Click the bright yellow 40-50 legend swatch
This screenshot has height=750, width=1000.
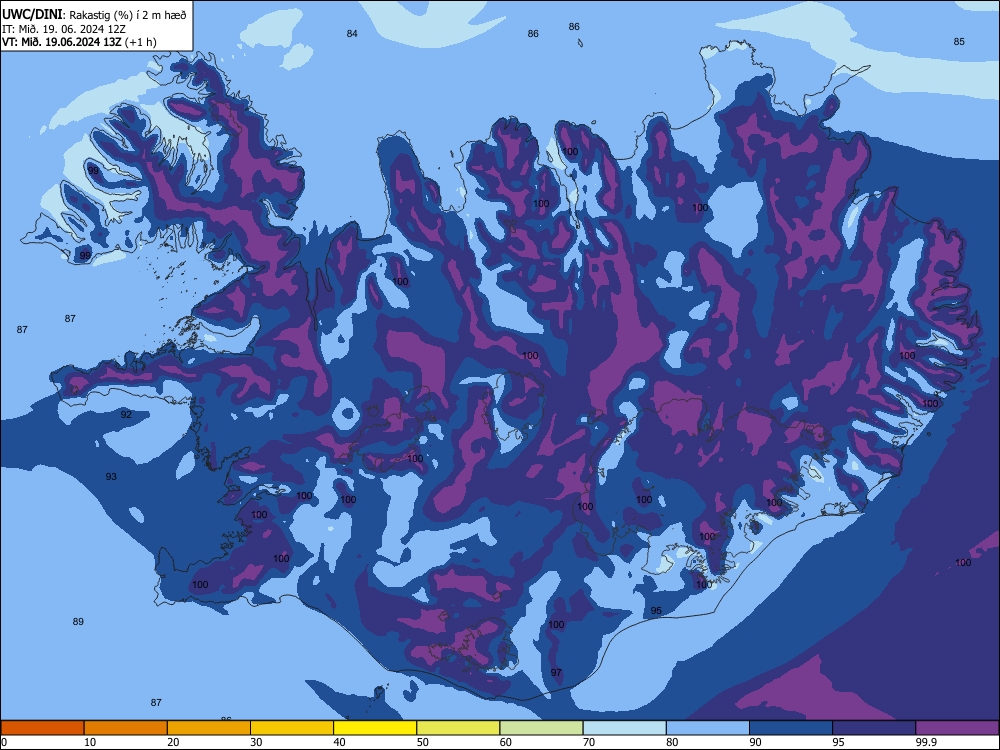pyautogui.click(x=375, y=728)
